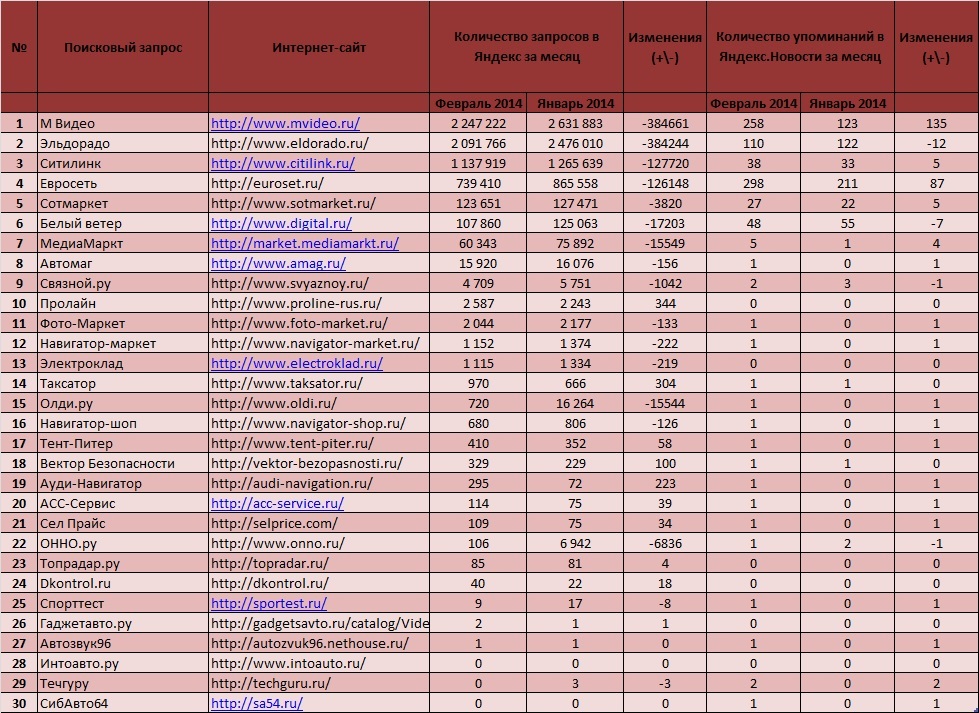Click the value '-15544' in Олди.ру row
The image size is (979, 713).
tap(665, 403)
